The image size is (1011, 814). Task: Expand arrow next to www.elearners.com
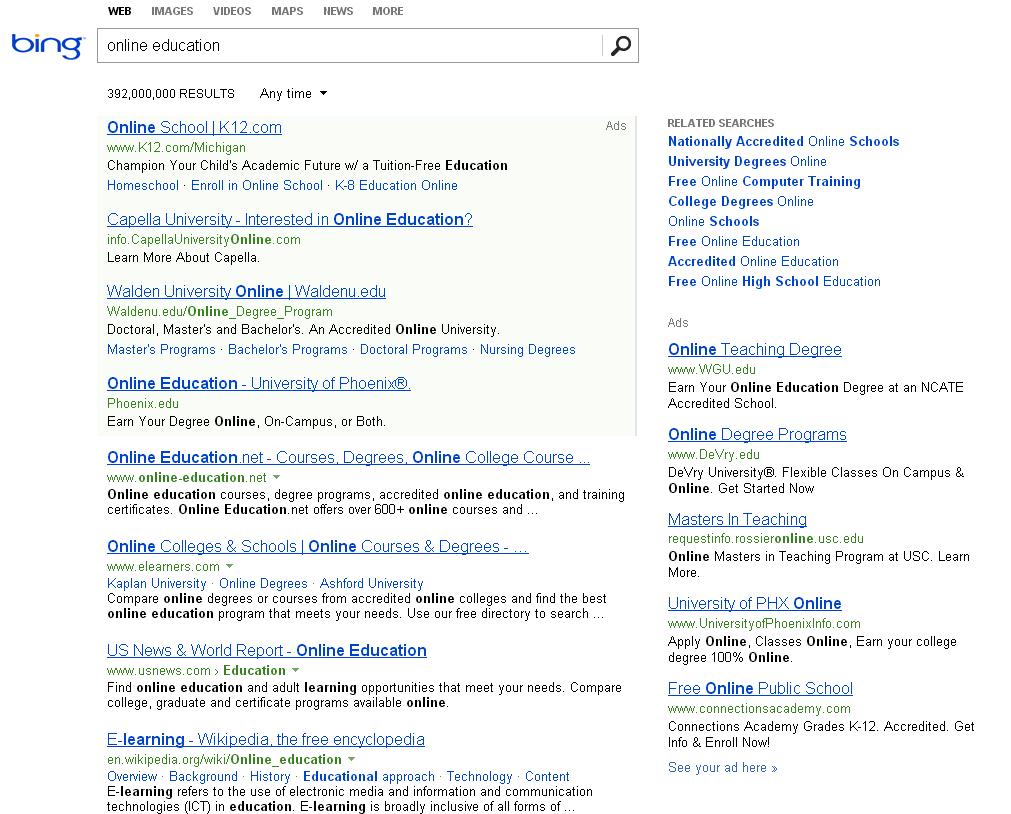229,567
